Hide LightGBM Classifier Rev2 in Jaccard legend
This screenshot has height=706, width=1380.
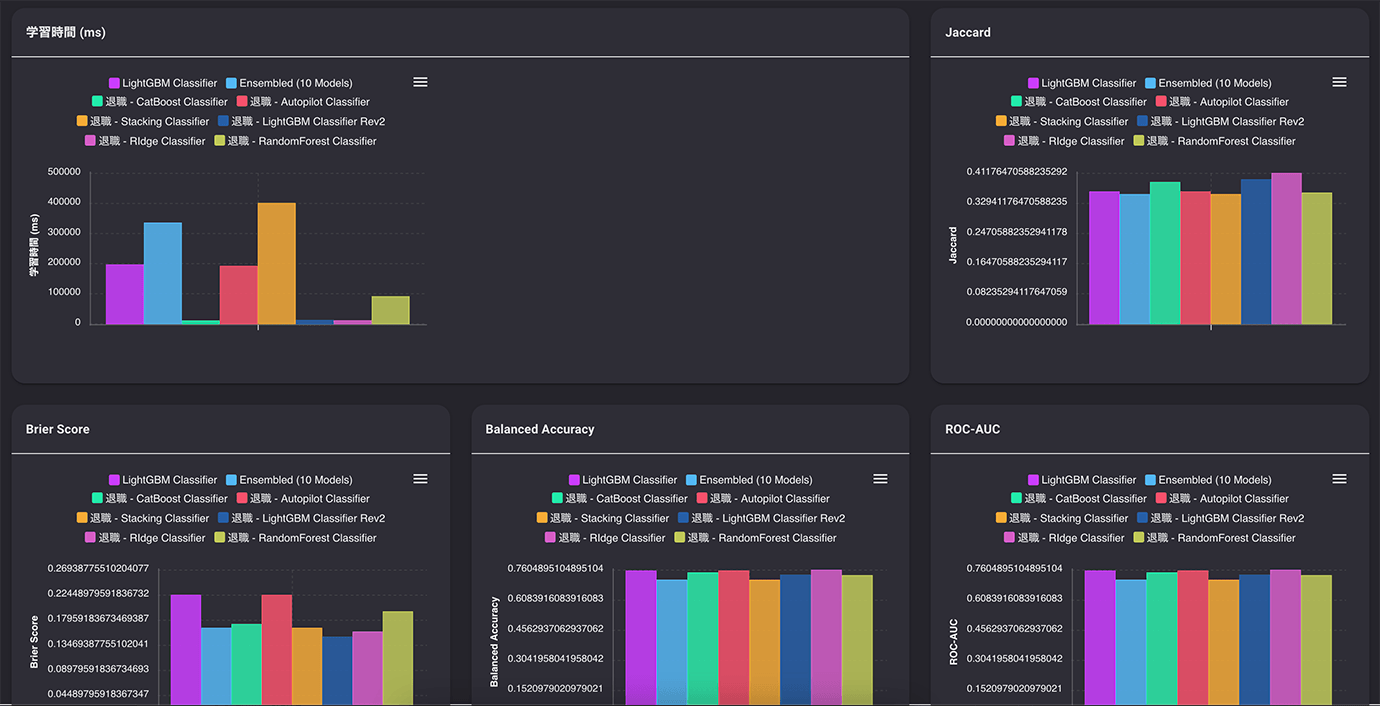pyautogui.click(x=1220, y=121)
